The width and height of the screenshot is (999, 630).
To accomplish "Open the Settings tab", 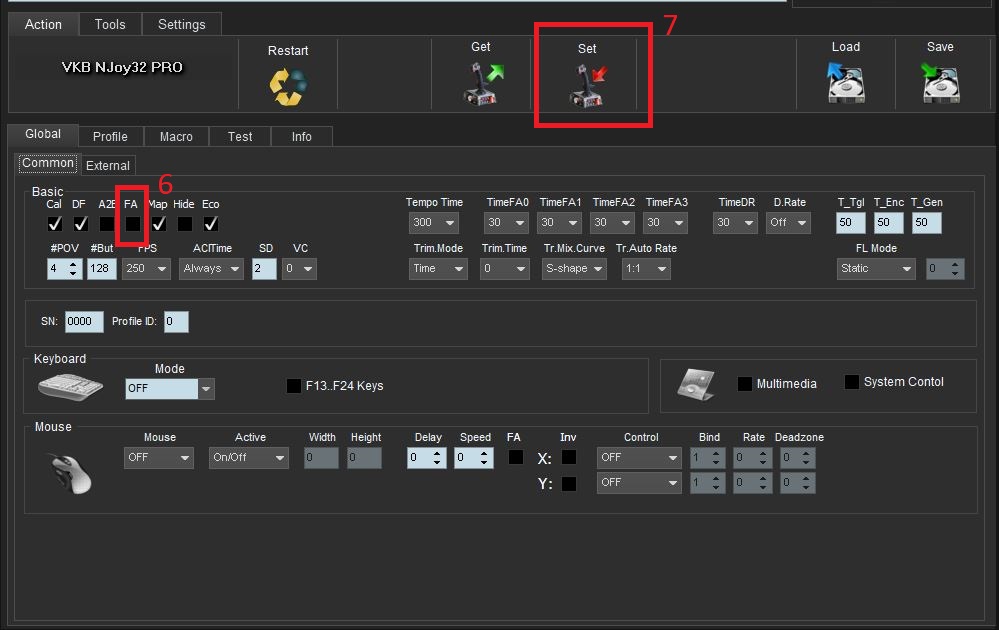I will (182, 24).
